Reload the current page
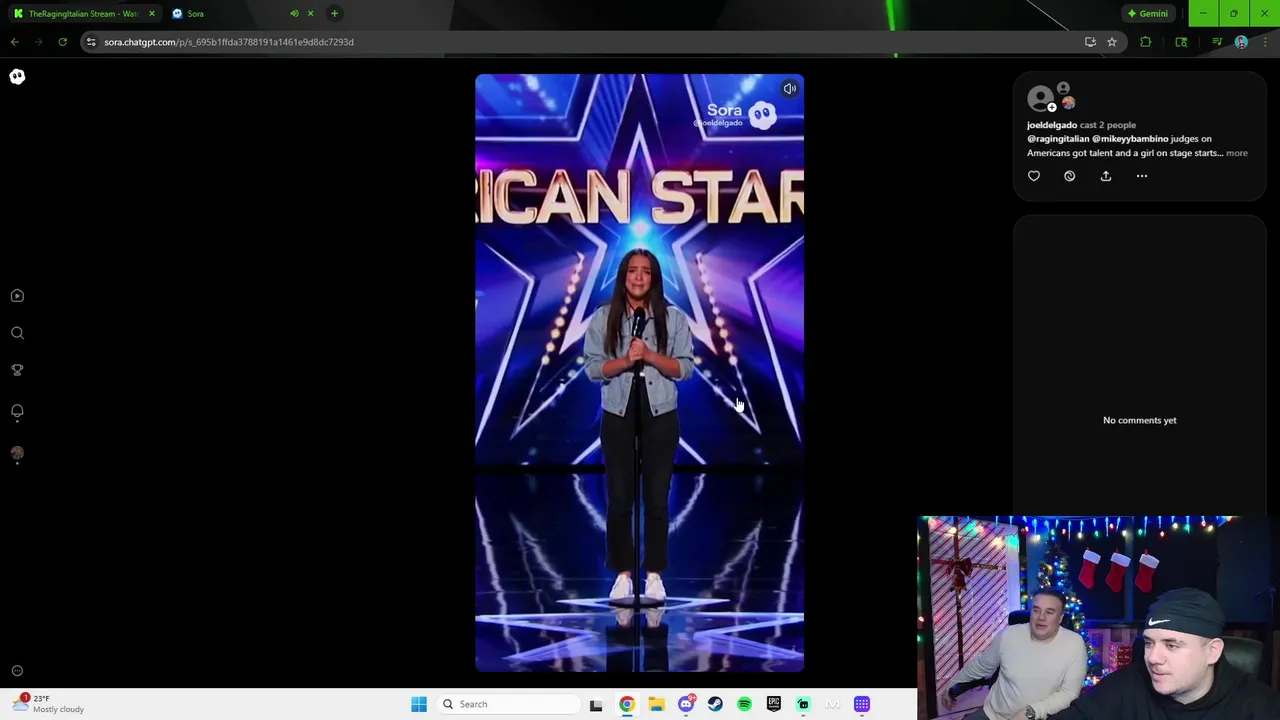1280x720 pixels. [62, 42]
